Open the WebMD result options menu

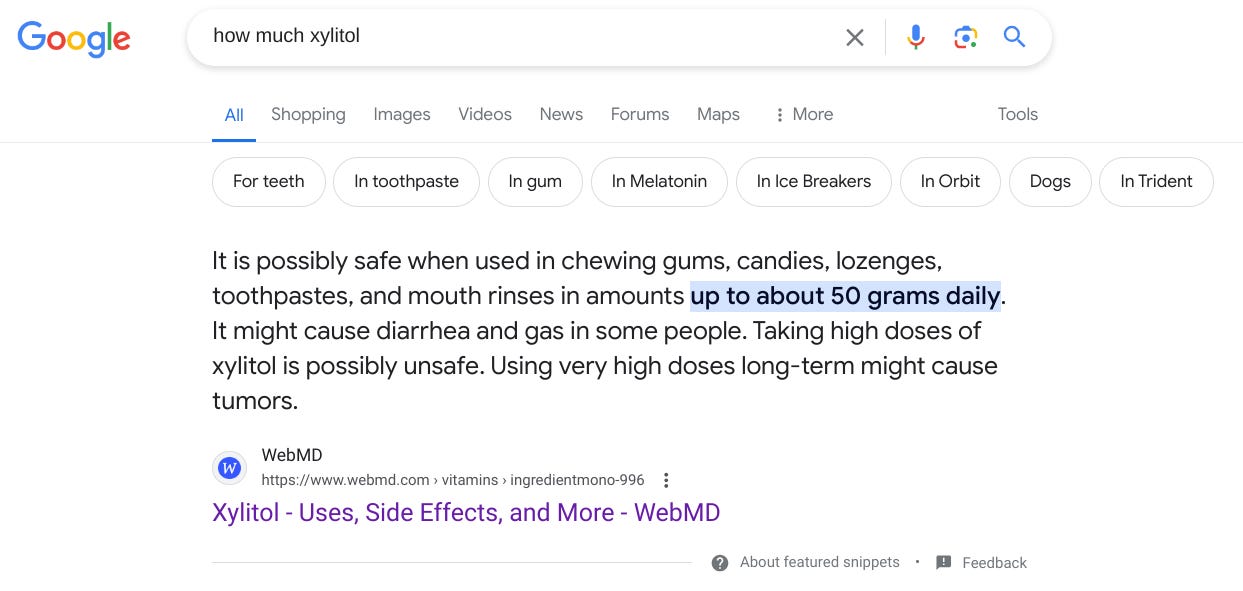click(x=667, y=480)
